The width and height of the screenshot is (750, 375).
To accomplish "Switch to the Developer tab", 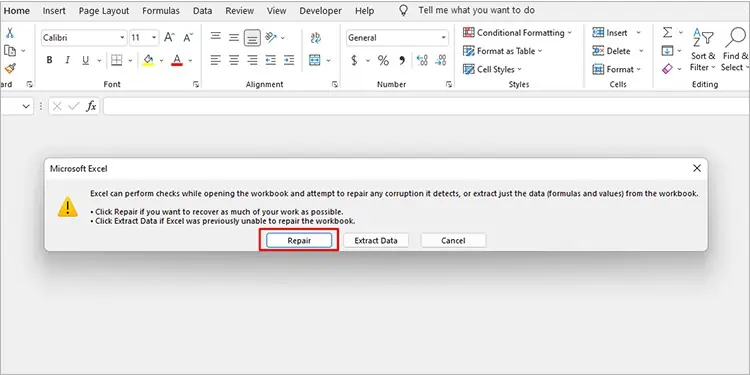I will click(320, 11).
